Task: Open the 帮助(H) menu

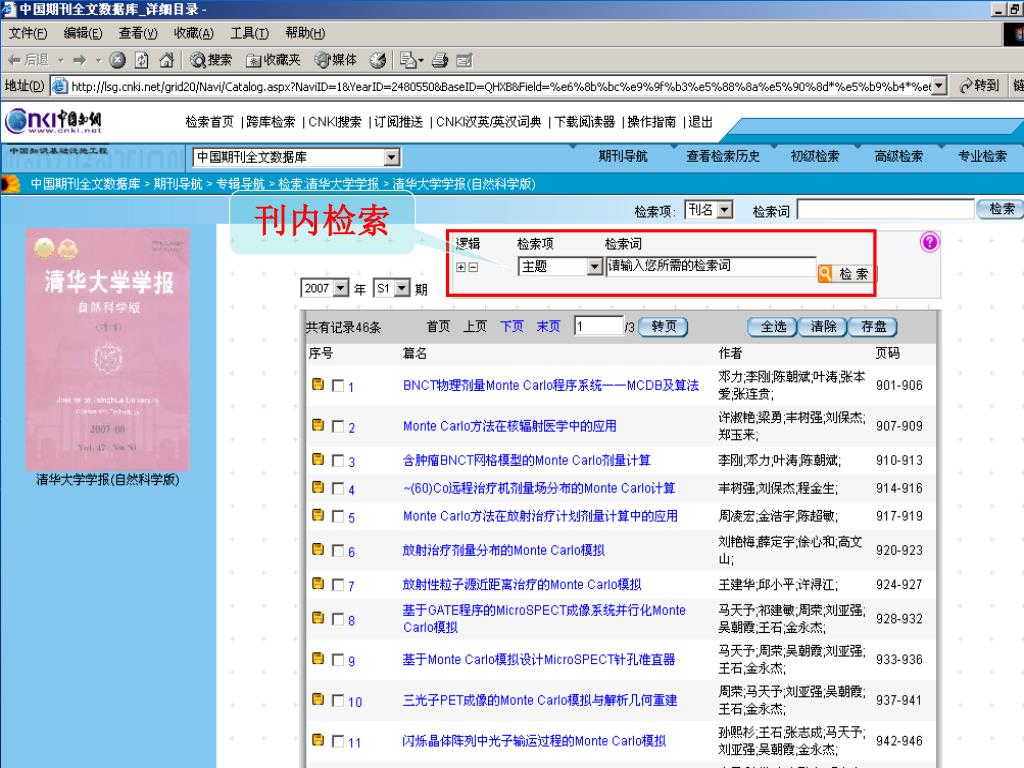Action: [305, 33]
